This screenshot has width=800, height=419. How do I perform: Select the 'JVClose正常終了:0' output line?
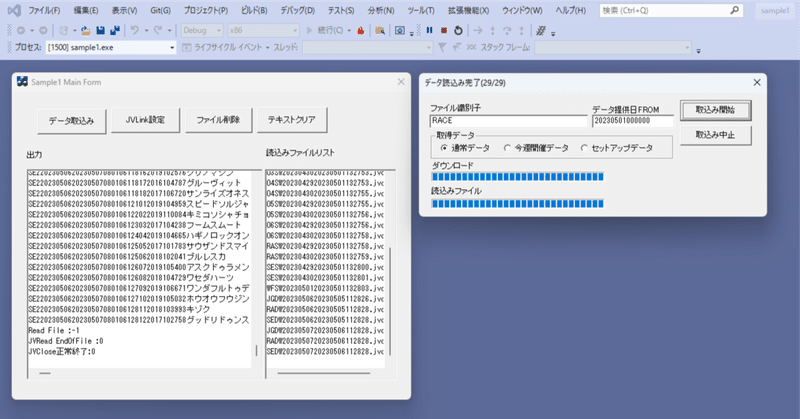click(62, 352)
